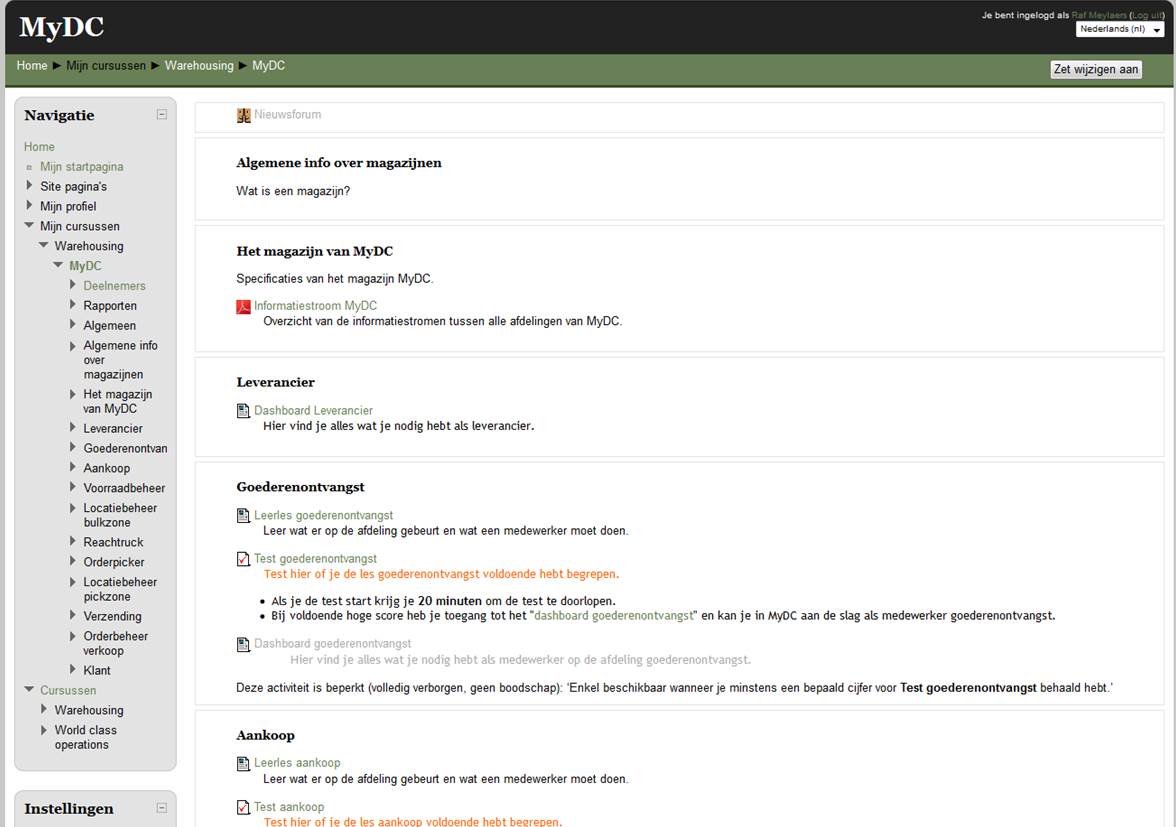Viewport: 1176px width, 827px height.
Task: Log out via the Log uit link
Action: (x=1147, y=15)
